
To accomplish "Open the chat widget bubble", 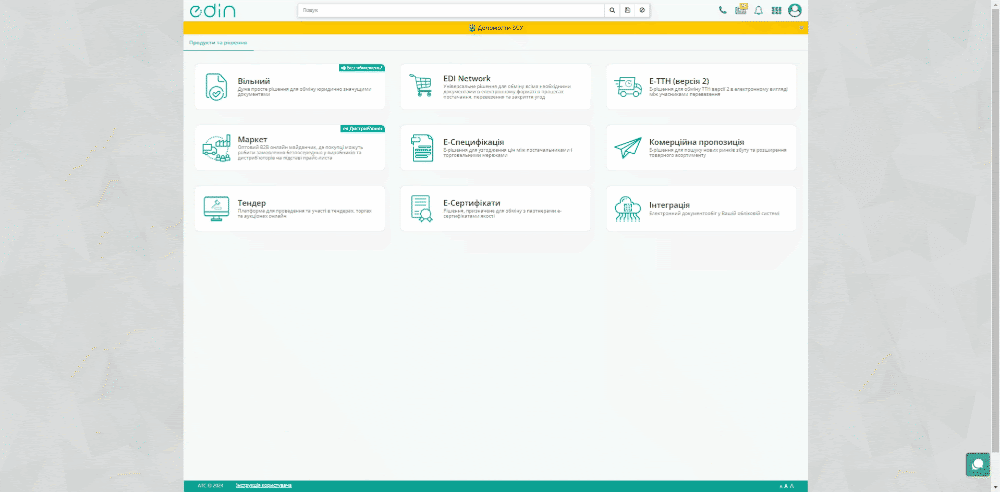I will (x=978, y=465).
